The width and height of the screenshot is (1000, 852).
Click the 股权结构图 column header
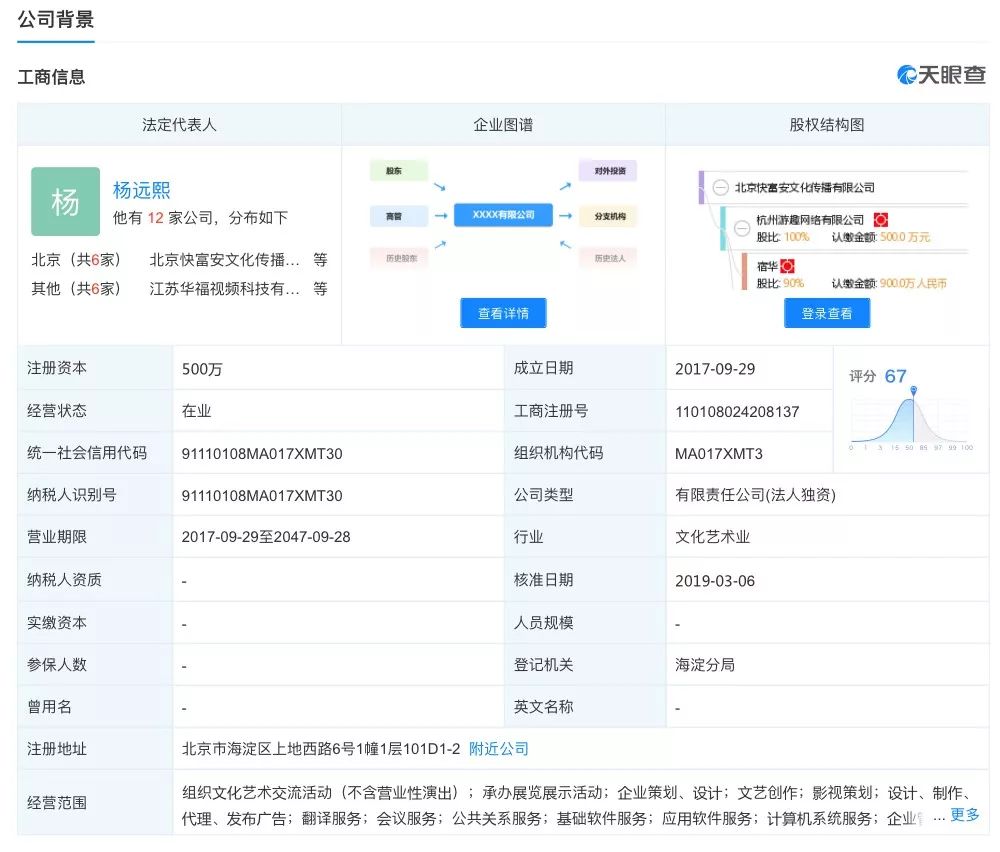coord(827,124)
